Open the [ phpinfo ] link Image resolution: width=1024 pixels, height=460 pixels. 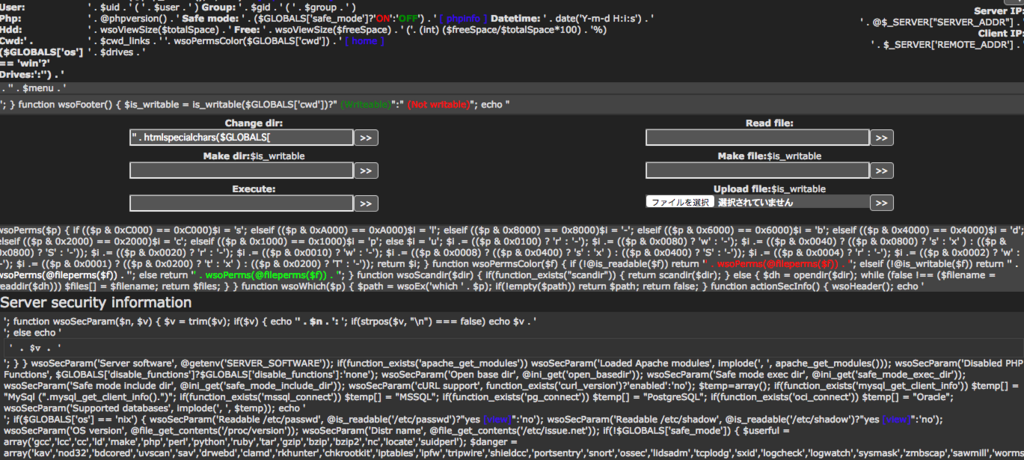(463, 18)
